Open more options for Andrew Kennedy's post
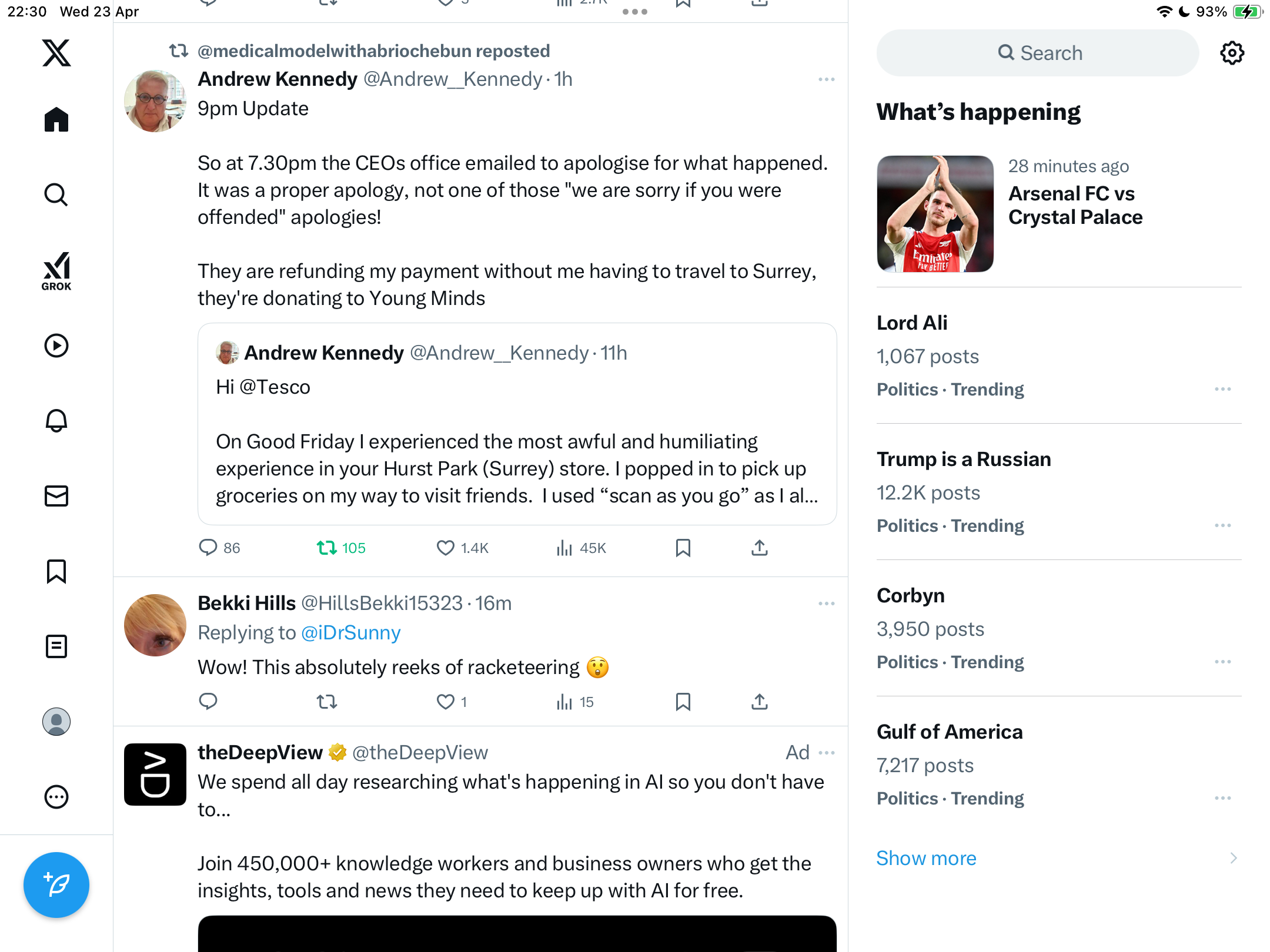1270x952 pixels. pos(827,79)
